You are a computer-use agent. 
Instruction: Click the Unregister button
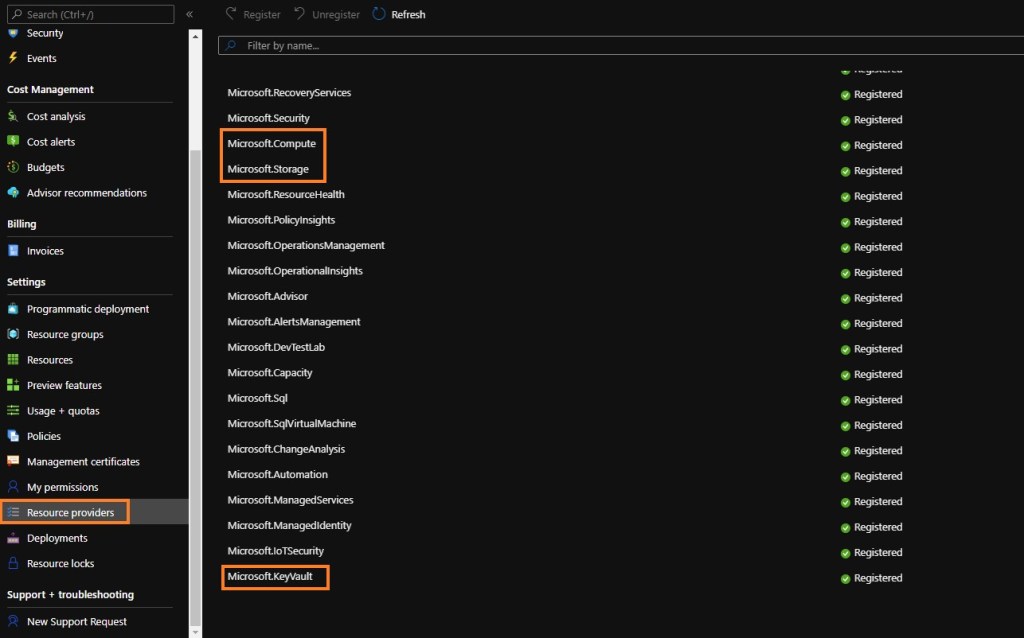coord(327,14)
